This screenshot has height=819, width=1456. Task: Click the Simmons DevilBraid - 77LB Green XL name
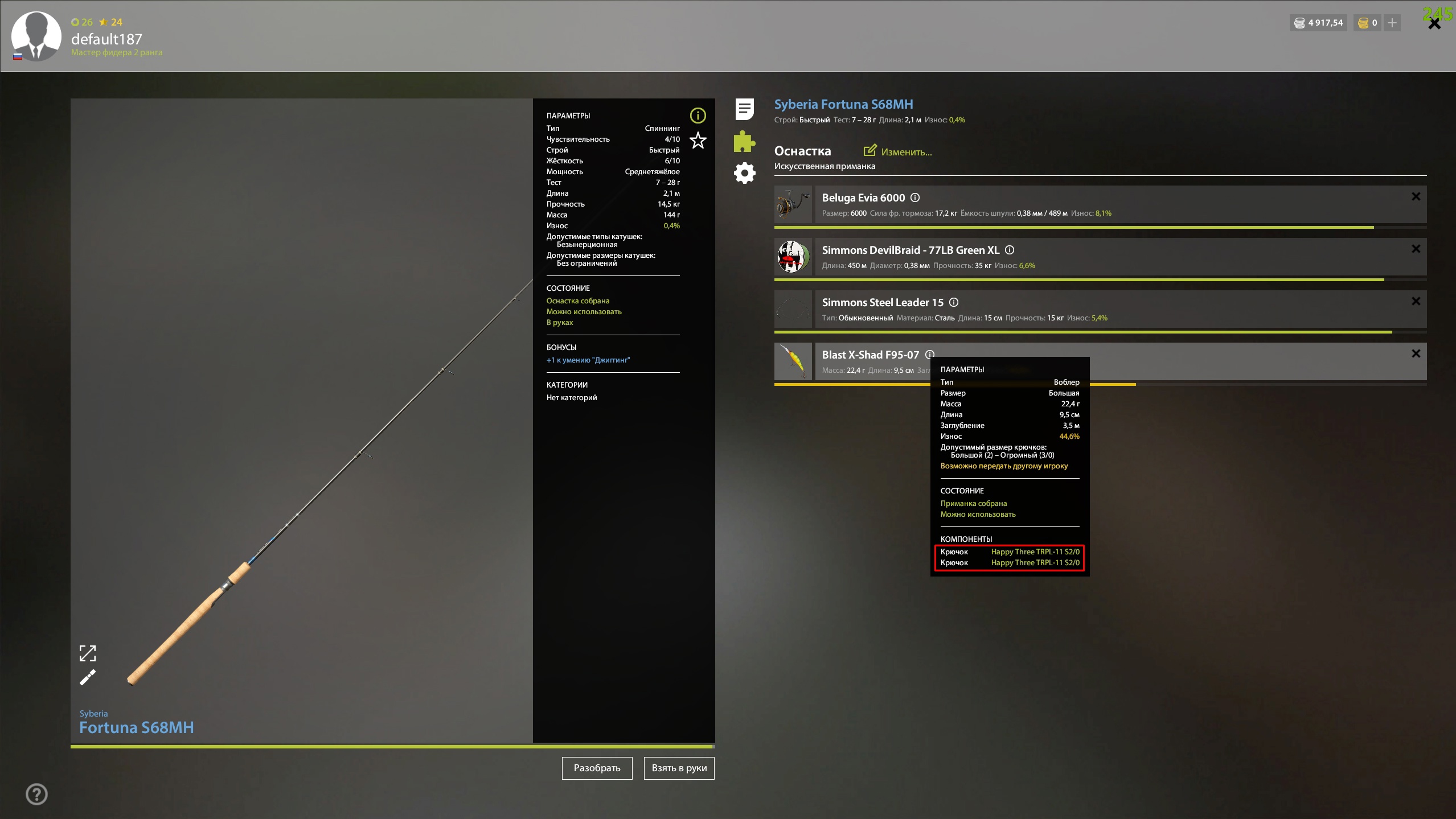click(x=910, y=250)
